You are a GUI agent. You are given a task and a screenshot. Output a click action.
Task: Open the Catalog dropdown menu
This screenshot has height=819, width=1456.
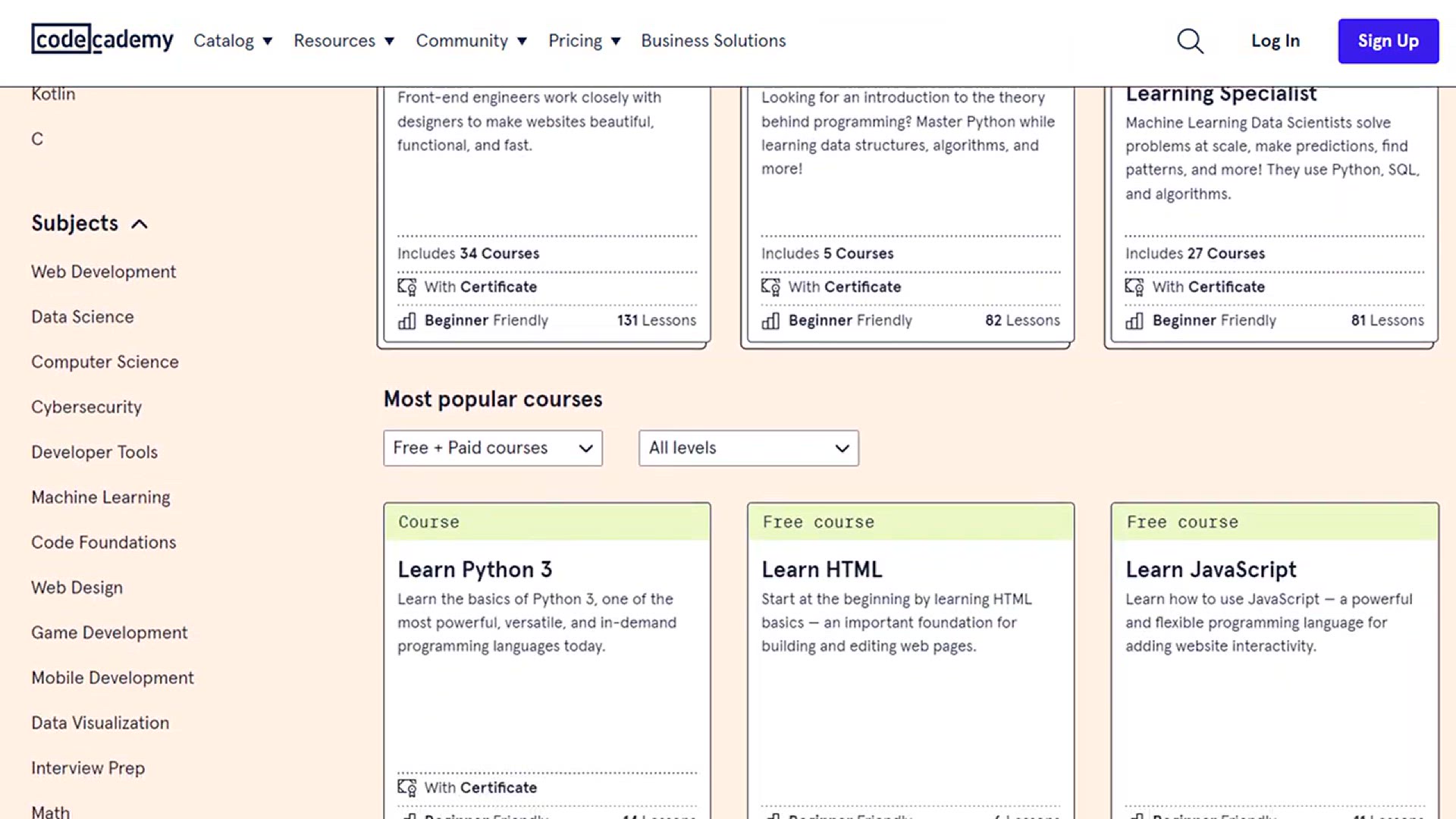(233, 41)
